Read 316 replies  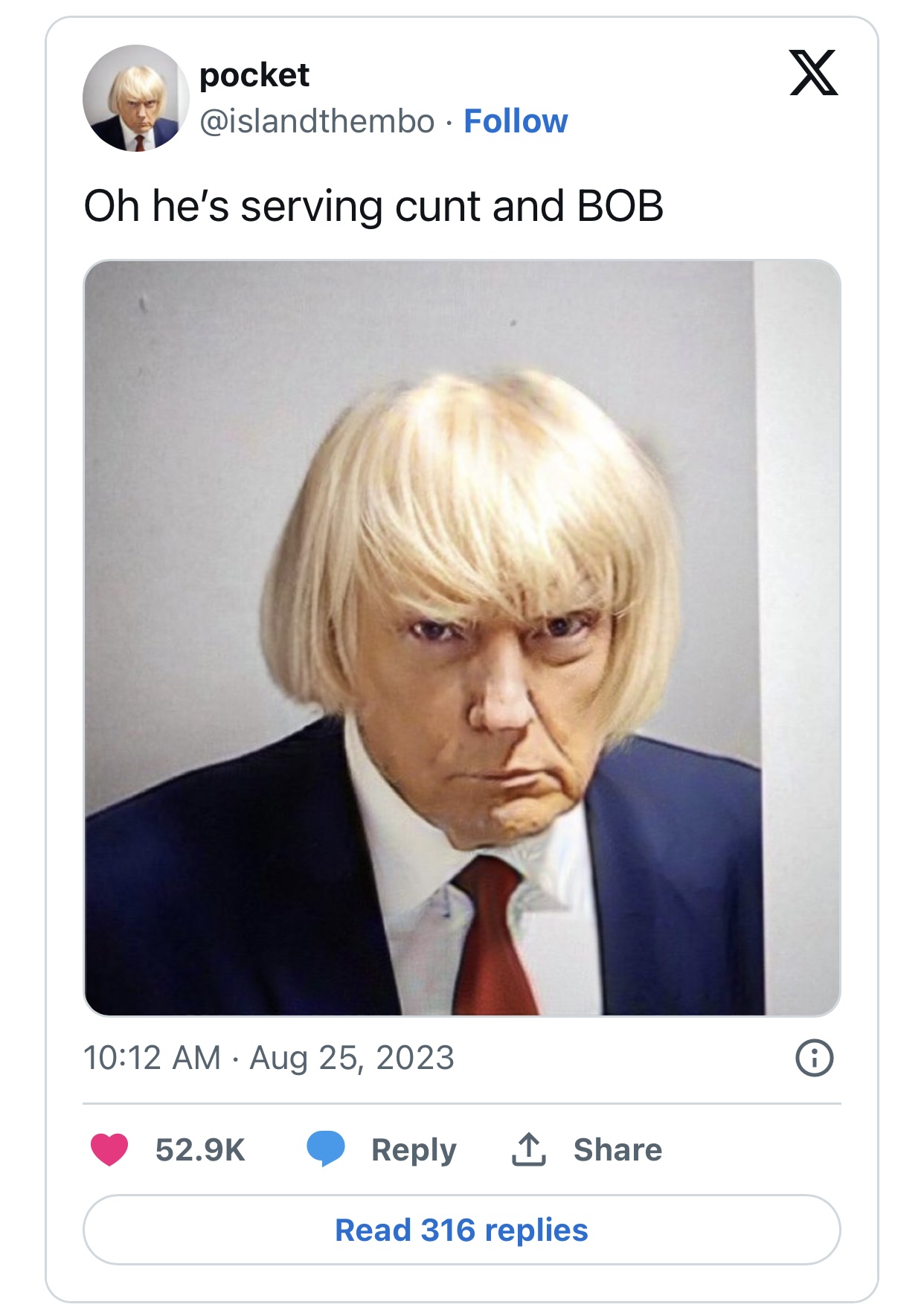462,1230
